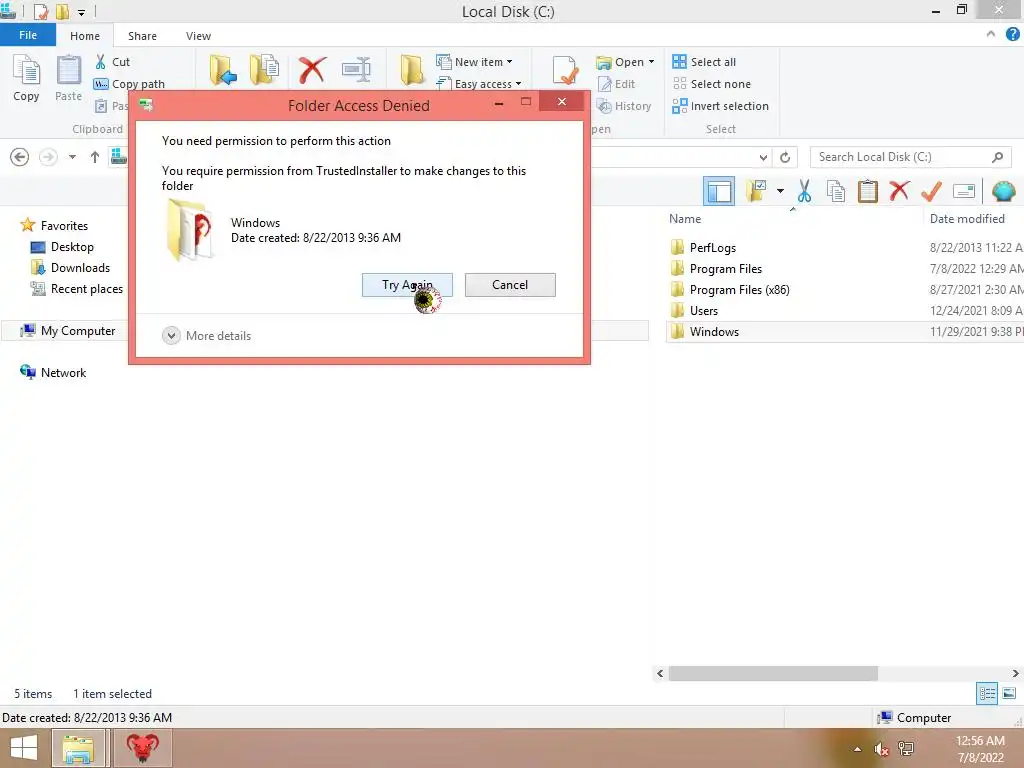The height and width of the screenshot is (768, 1024).
Task: Expand More details in the dialog
Action: click(x=206, y=336)
